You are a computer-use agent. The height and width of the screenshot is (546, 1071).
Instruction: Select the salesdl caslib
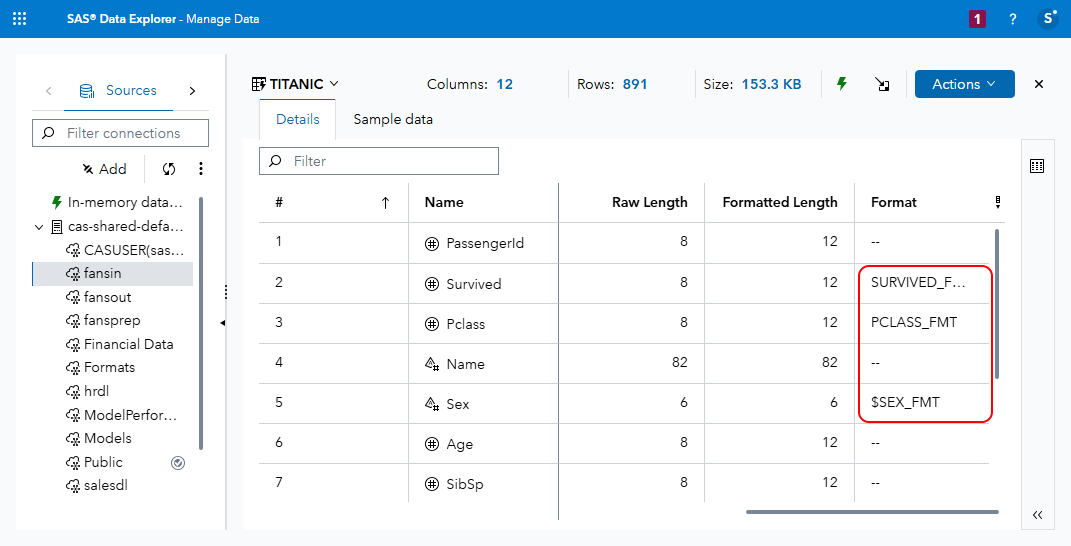96,485
